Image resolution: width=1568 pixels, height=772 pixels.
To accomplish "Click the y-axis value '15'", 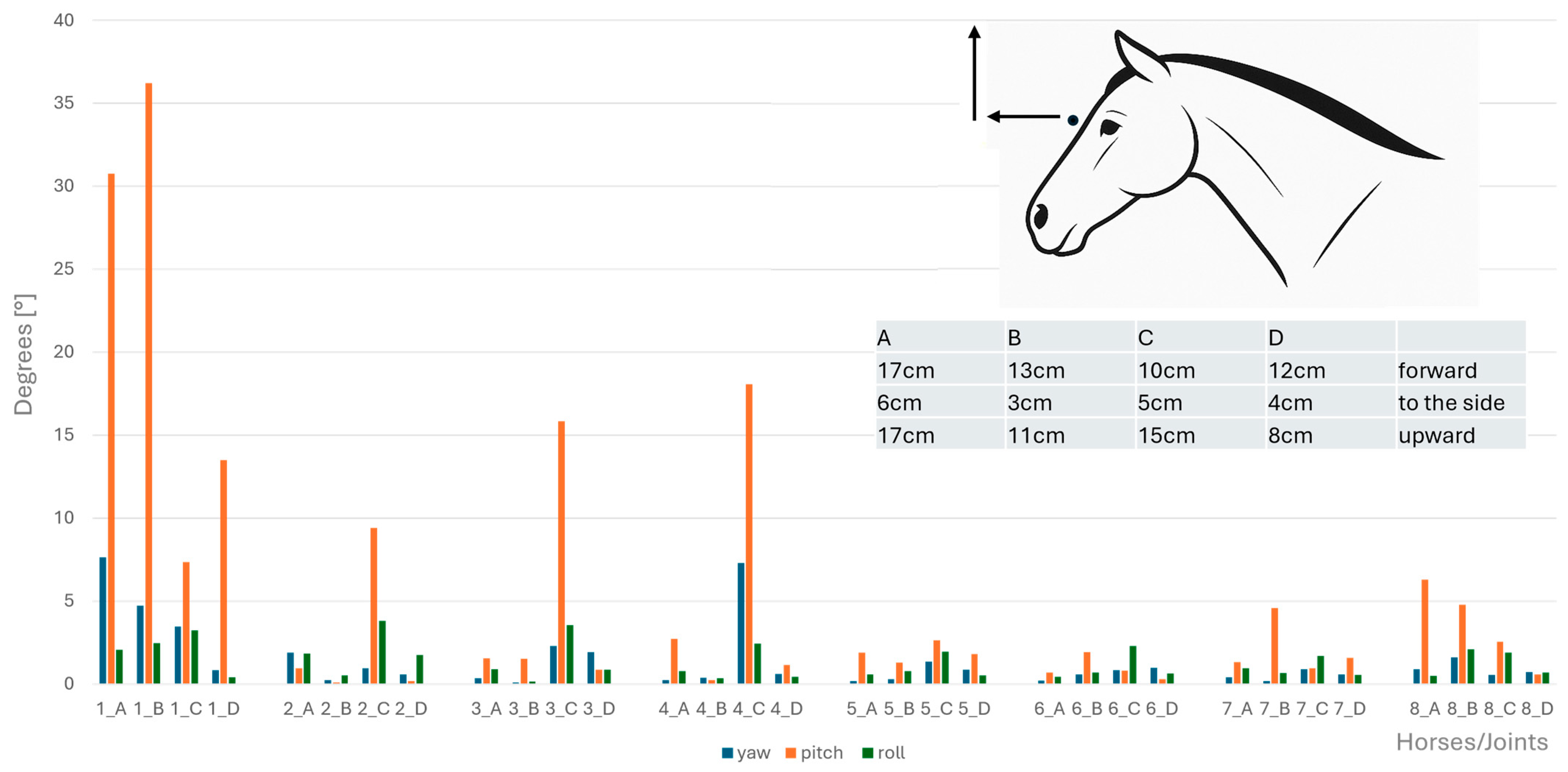I will coord(64,435).
